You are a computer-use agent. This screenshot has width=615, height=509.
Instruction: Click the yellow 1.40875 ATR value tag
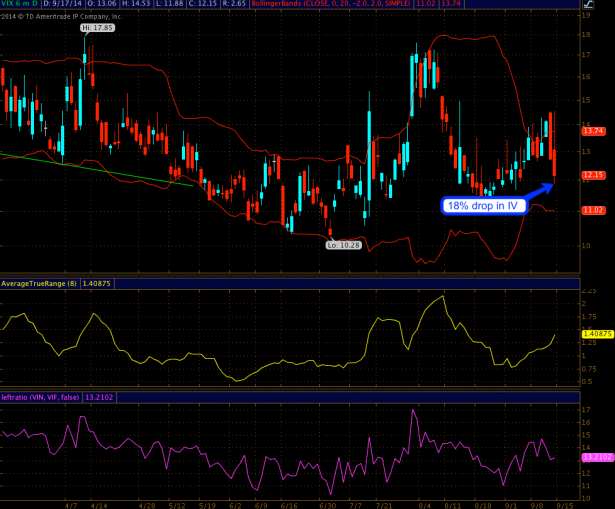point(595,332)
